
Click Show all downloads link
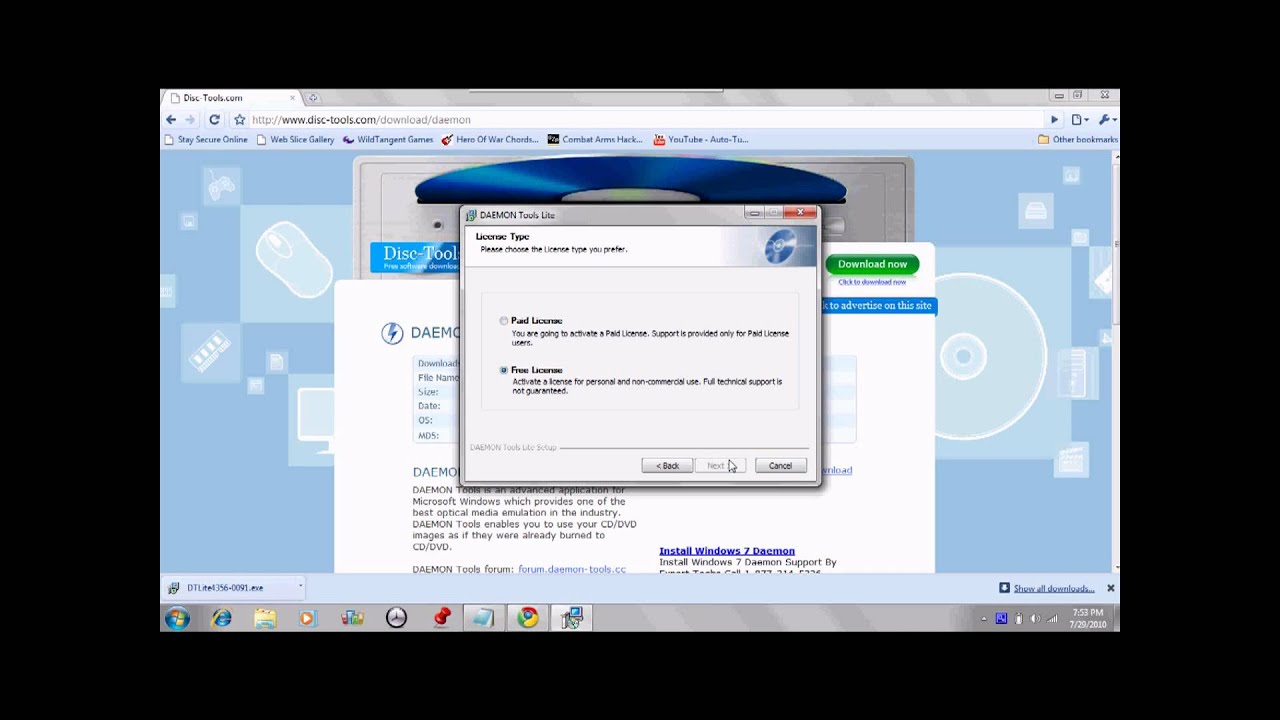[1054, 588]
